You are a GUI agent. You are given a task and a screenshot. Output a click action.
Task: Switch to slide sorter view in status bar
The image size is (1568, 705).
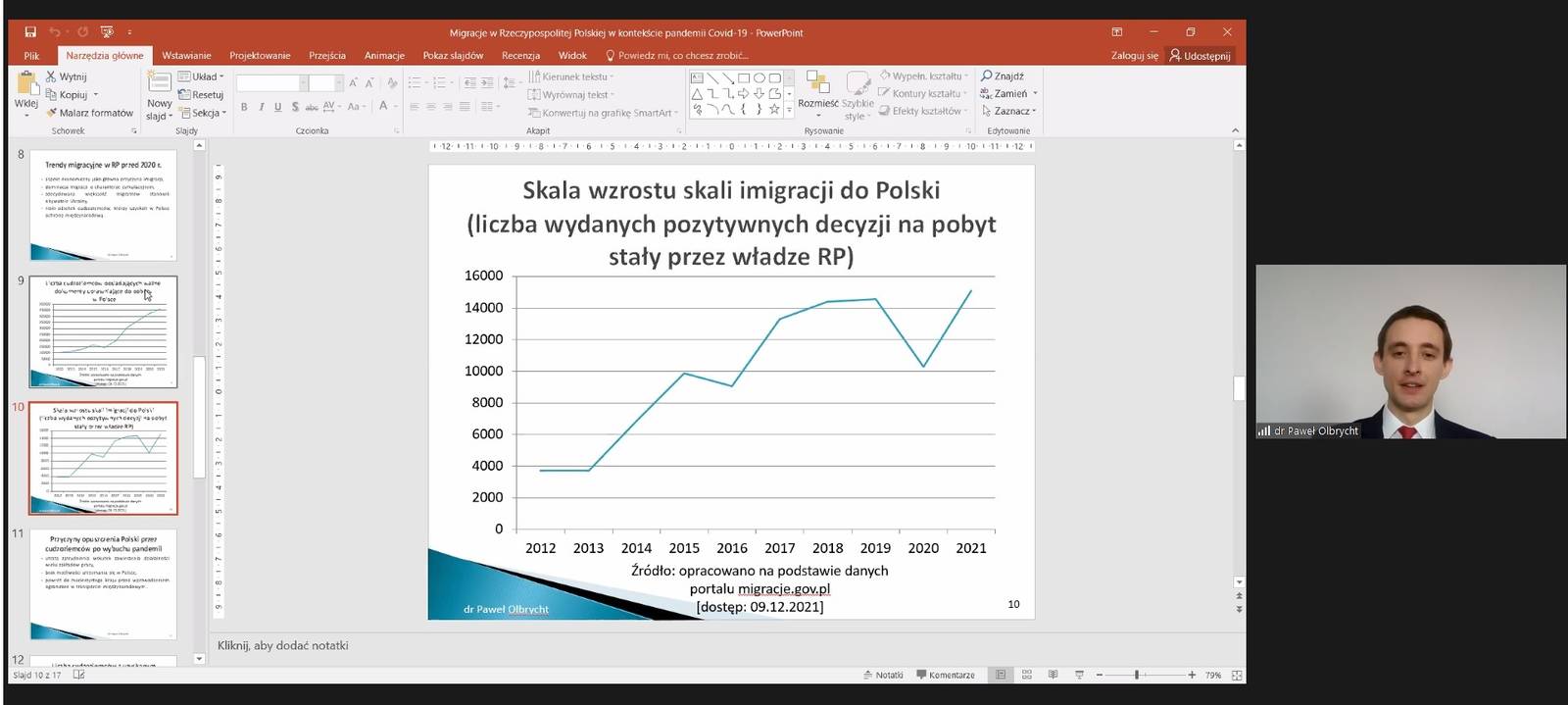click(x=1027, y=675)
